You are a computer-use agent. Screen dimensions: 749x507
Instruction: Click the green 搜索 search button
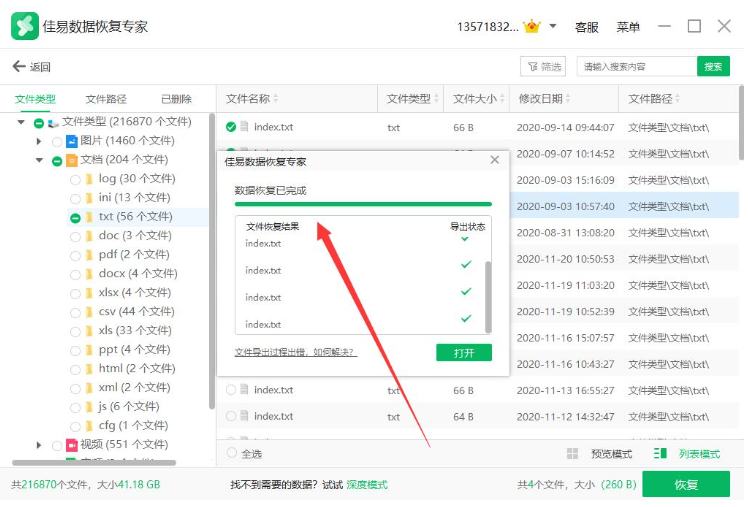713,66
